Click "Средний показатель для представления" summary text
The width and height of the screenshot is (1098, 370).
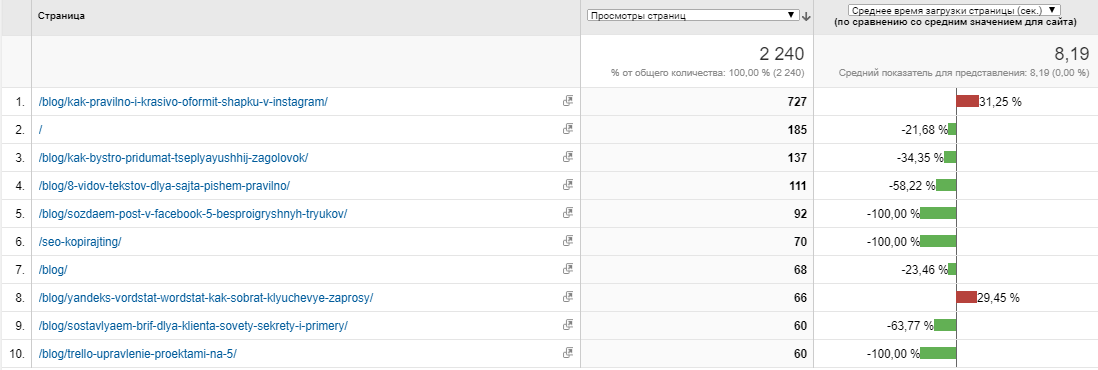pyautogui.click(x=964, y=73)
